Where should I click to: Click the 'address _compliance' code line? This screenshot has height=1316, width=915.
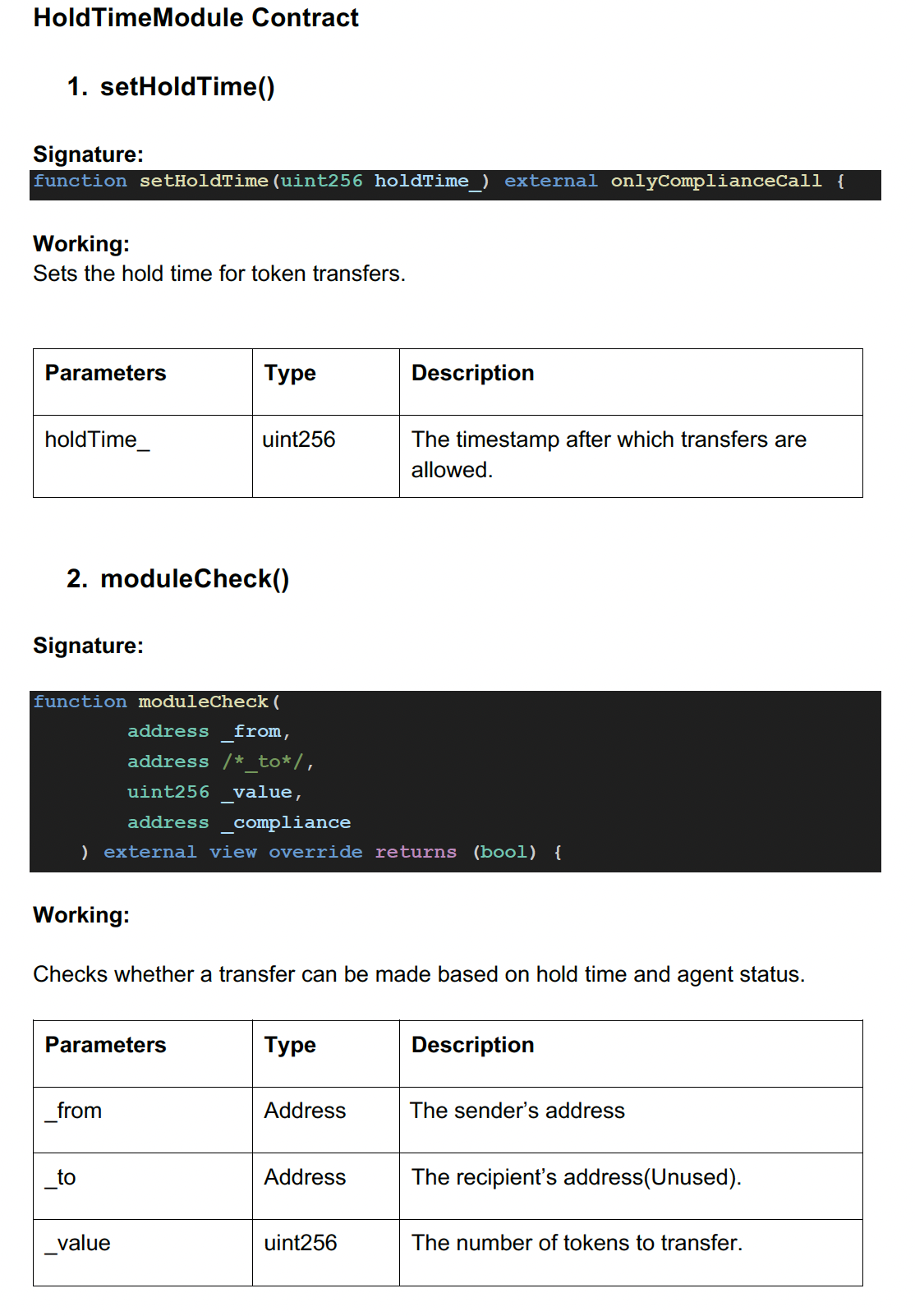coord(238,822)
